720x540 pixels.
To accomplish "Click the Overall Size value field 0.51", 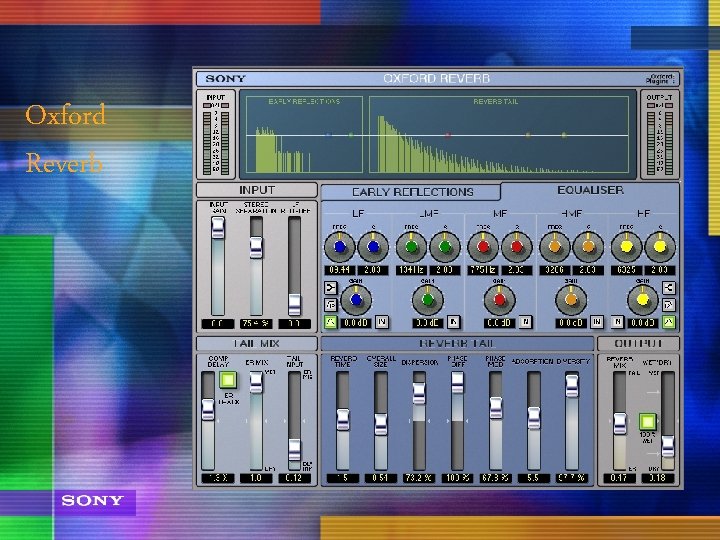I will click(381, 478).
